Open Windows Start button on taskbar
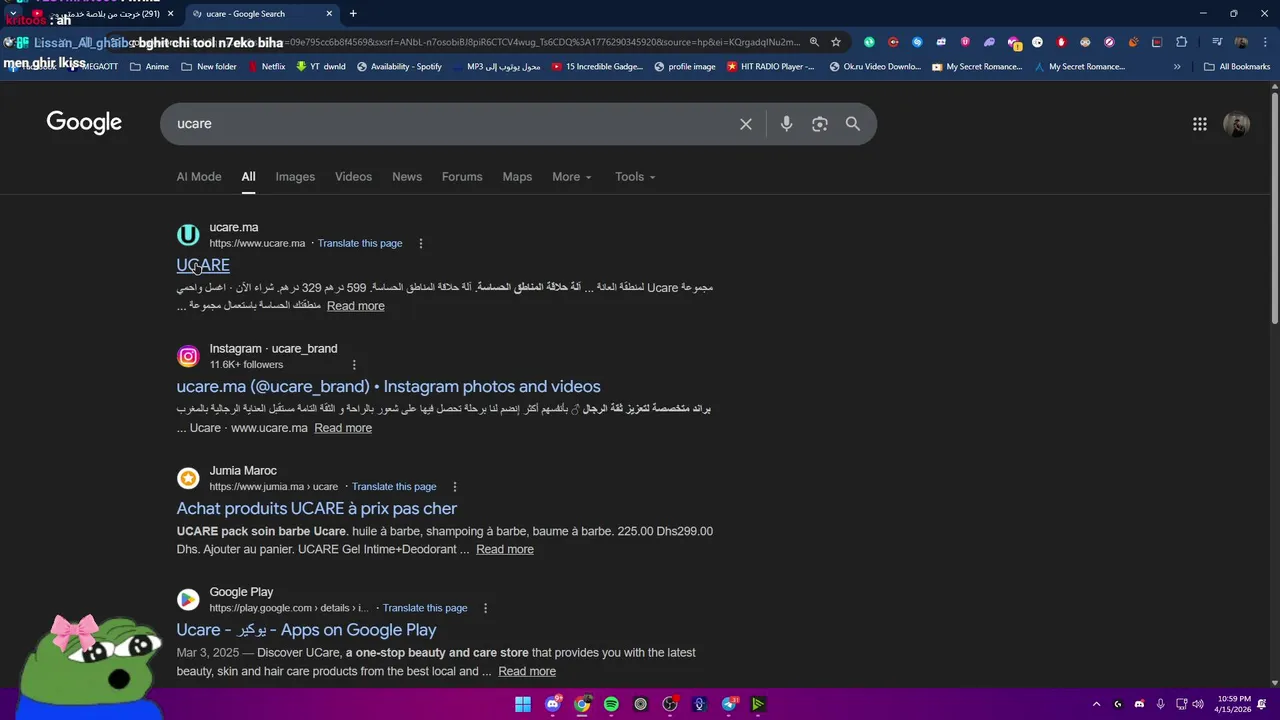The height and width of the screenshot is (720, 1280). point(523,704)
